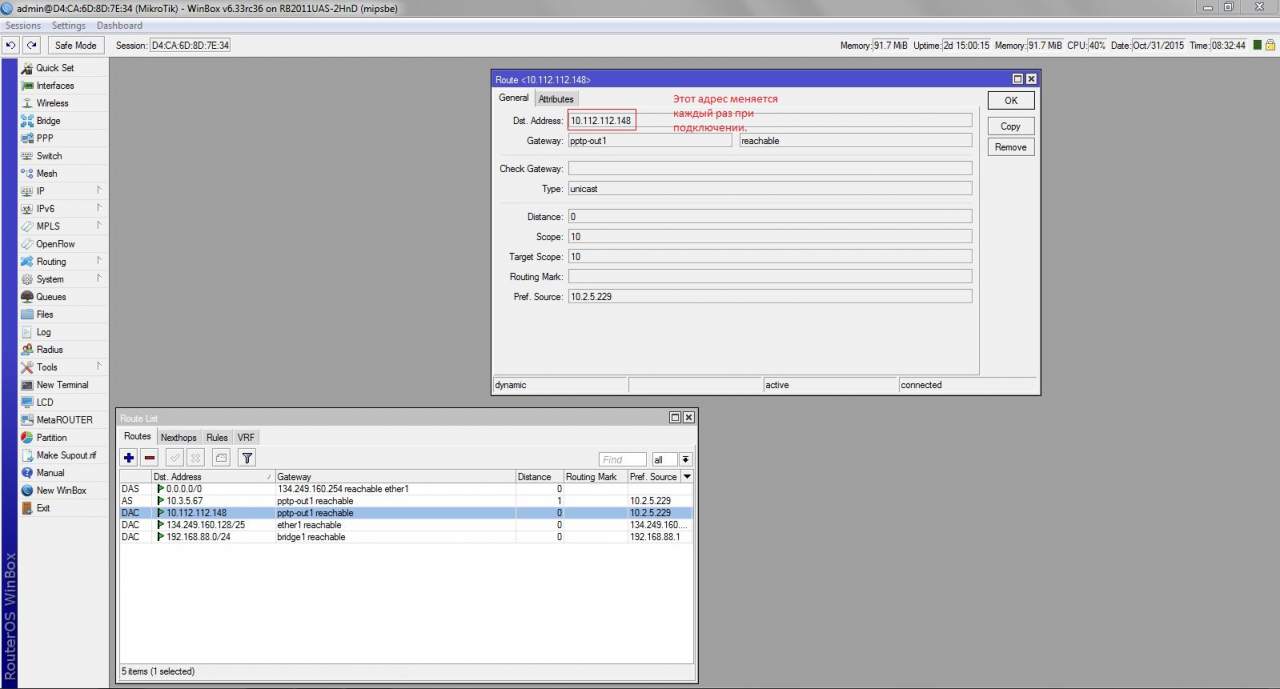Open the Wireless sidebar item
This screenshot has width=1280, height=689.
[x=53, y=103]
